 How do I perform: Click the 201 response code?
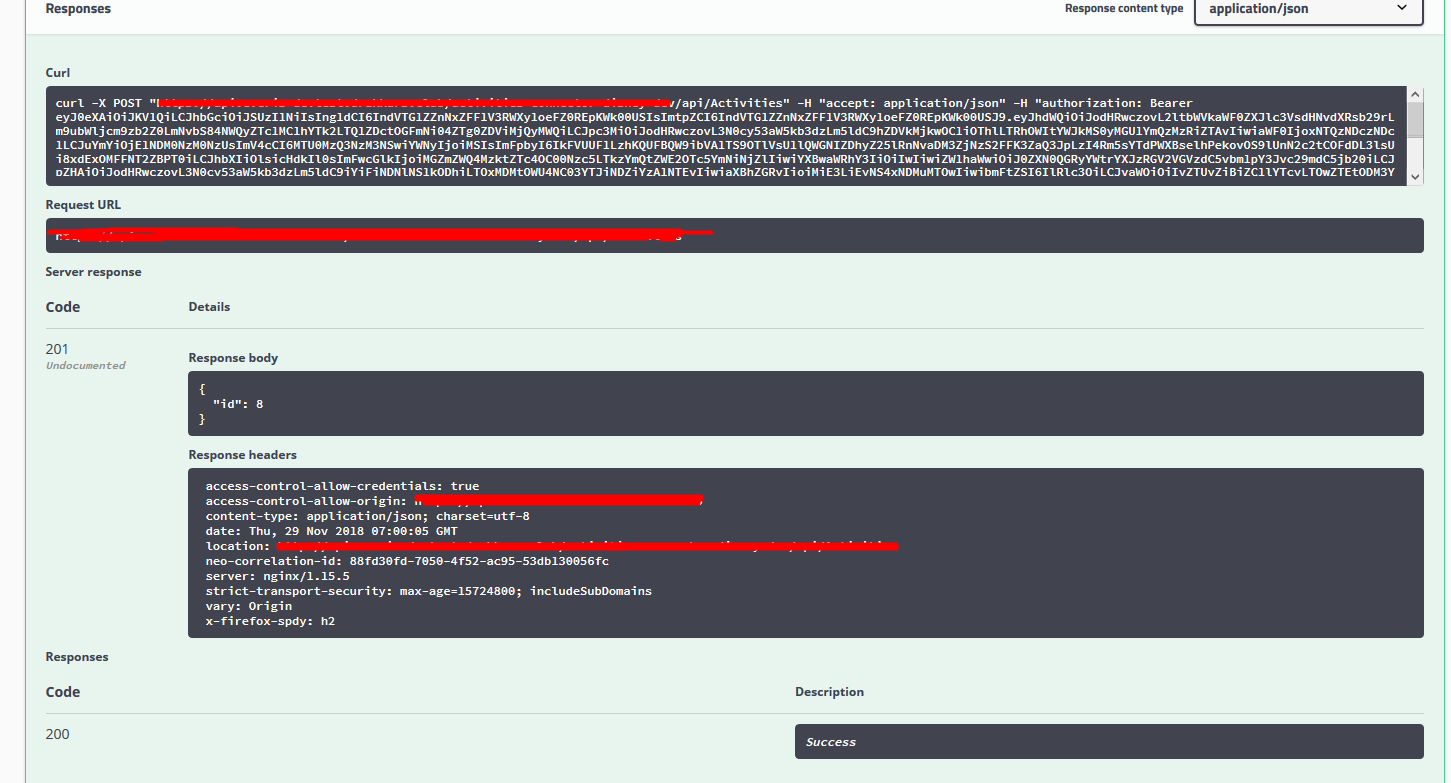pos(57,349)
